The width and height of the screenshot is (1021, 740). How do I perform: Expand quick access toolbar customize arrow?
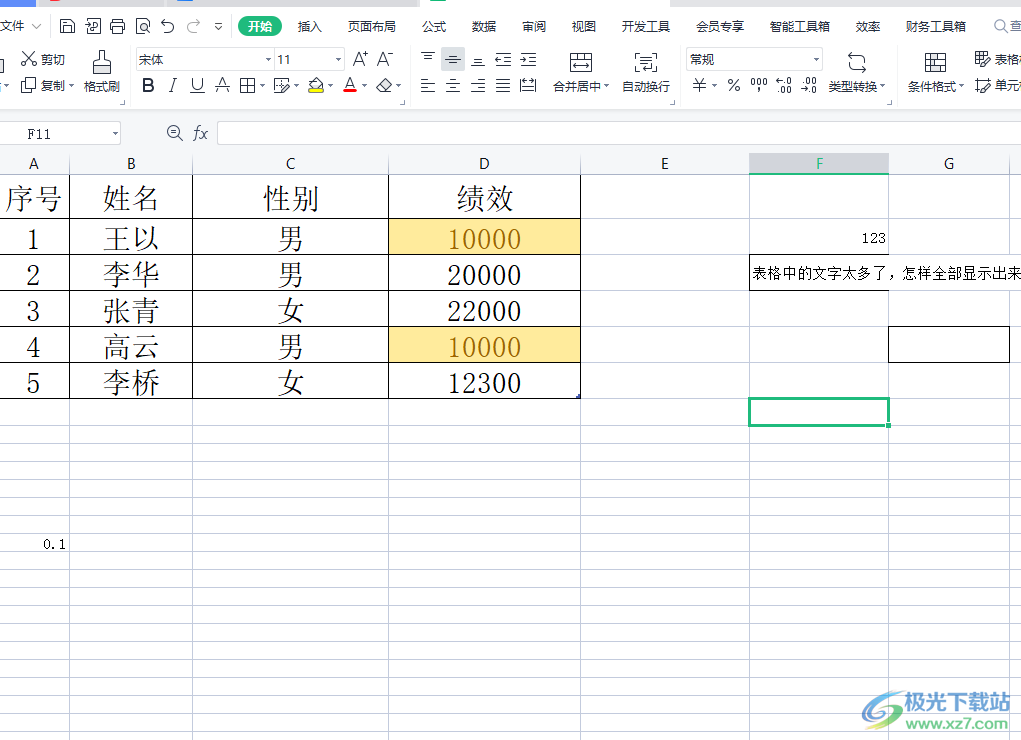coord(219,27)
